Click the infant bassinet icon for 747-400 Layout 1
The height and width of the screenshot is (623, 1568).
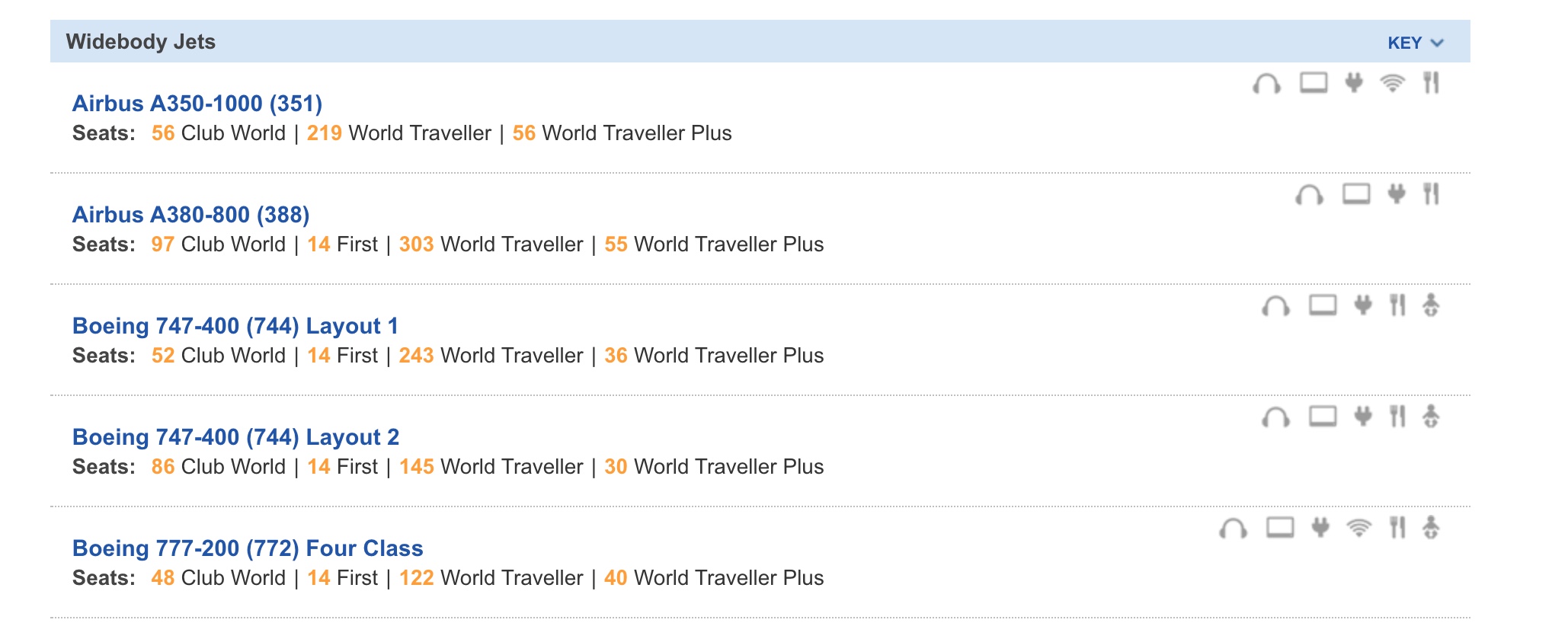click(1431, 305)
